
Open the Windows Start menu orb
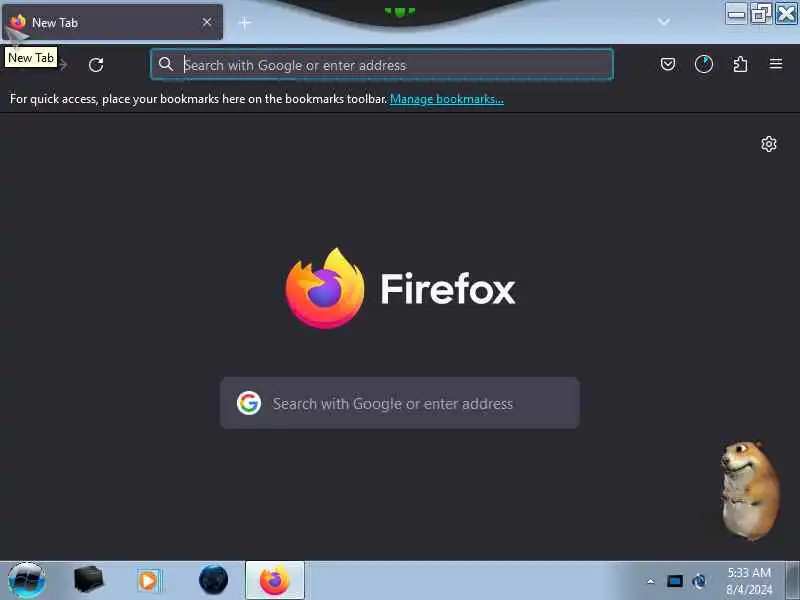coord(27,581)
